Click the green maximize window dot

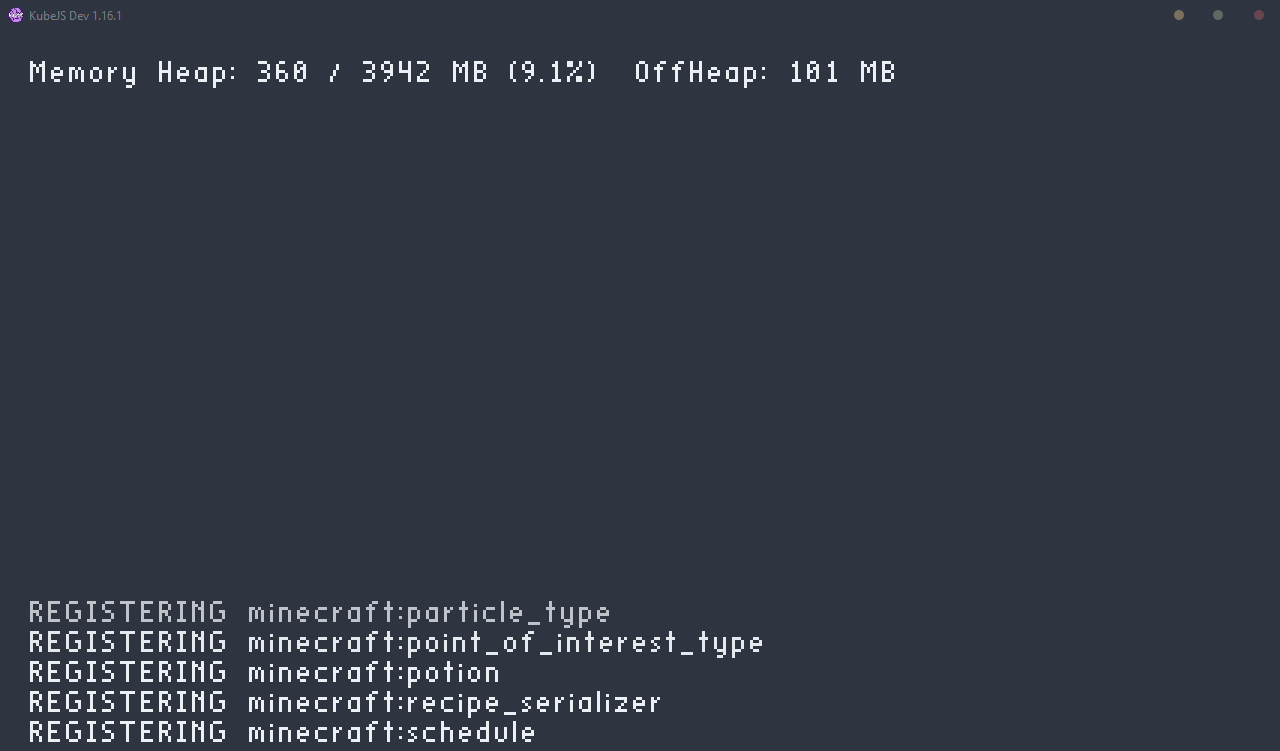tap(1218, 15)
